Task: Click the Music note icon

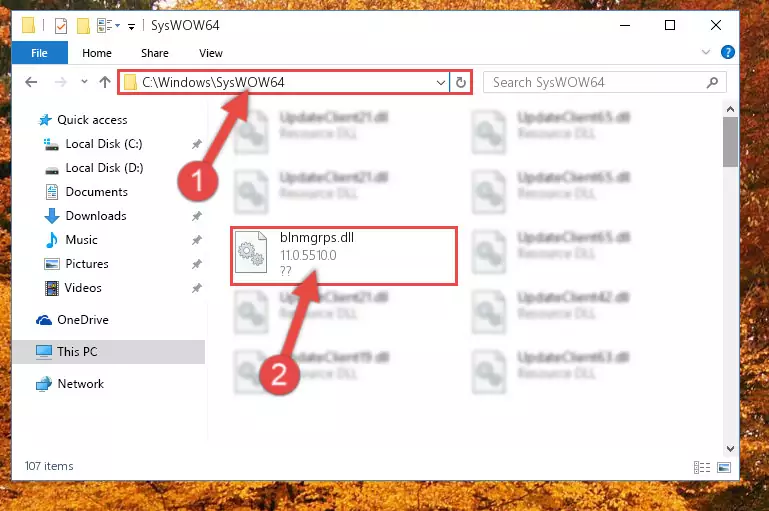Action: [51, 240]
